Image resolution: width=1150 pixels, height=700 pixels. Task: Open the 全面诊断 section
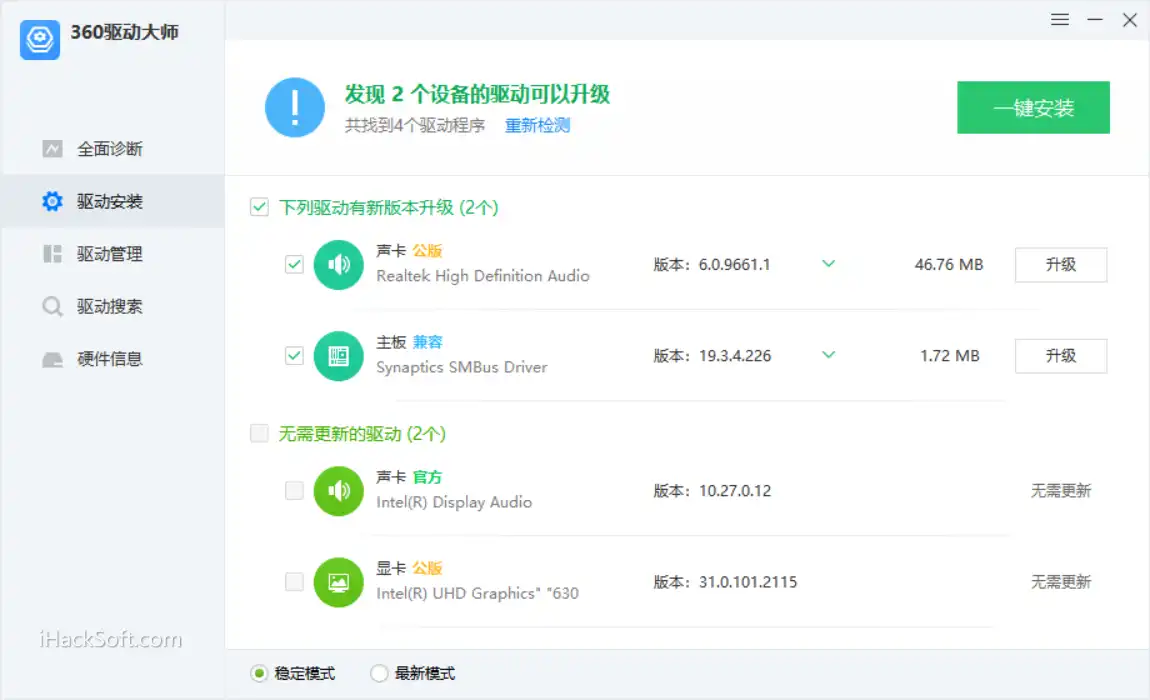[113, 149]
